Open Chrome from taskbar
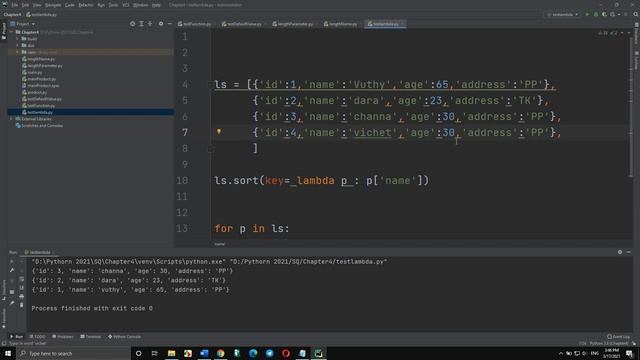The image size is (640, 360). coord(220,353)
